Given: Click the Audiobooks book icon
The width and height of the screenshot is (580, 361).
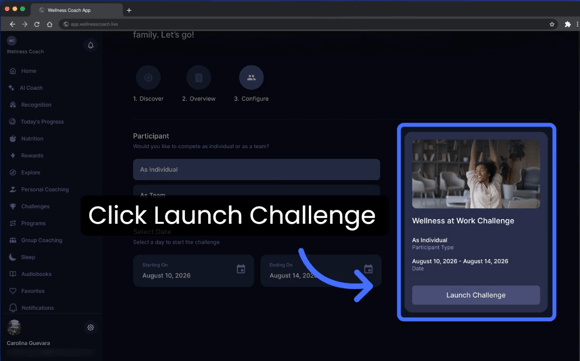Looking at the screenshot, I should coord(13,274).
